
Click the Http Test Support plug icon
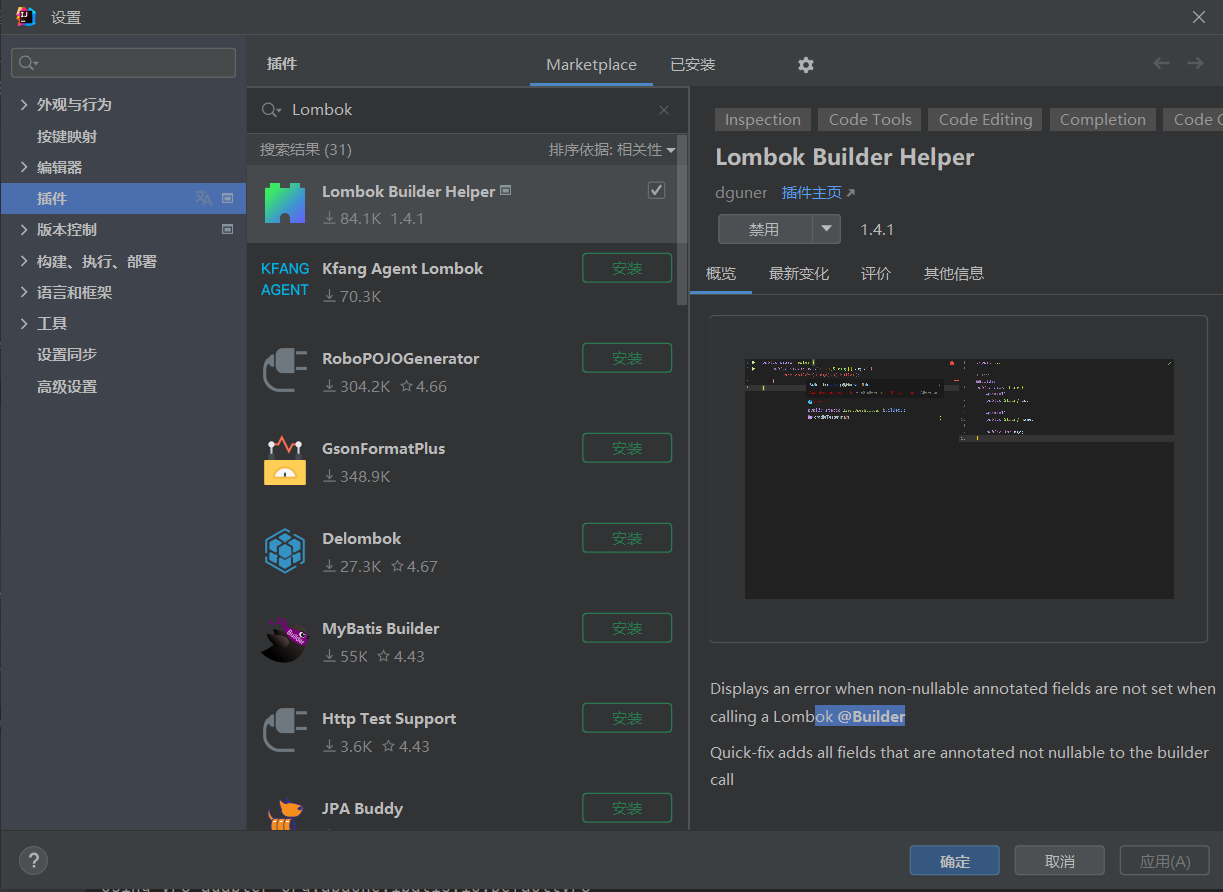click(x=285, y=730)
